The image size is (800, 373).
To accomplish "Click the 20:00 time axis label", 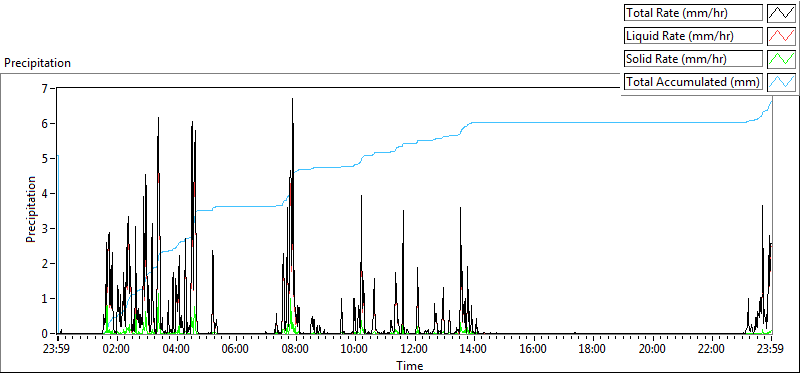I will [653, 350].
